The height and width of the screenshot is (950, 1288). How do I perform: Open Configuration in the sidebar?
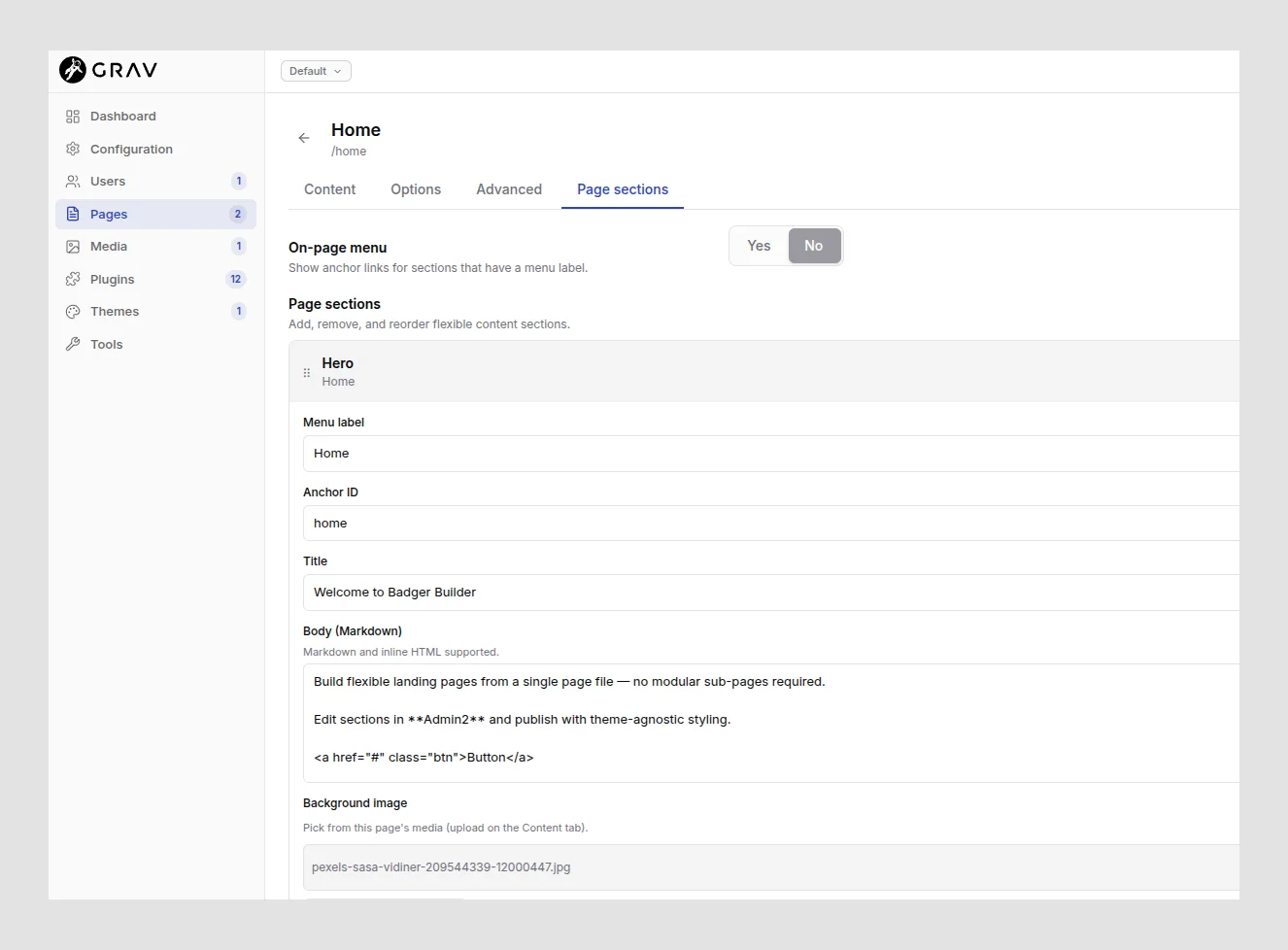[155, 149]
